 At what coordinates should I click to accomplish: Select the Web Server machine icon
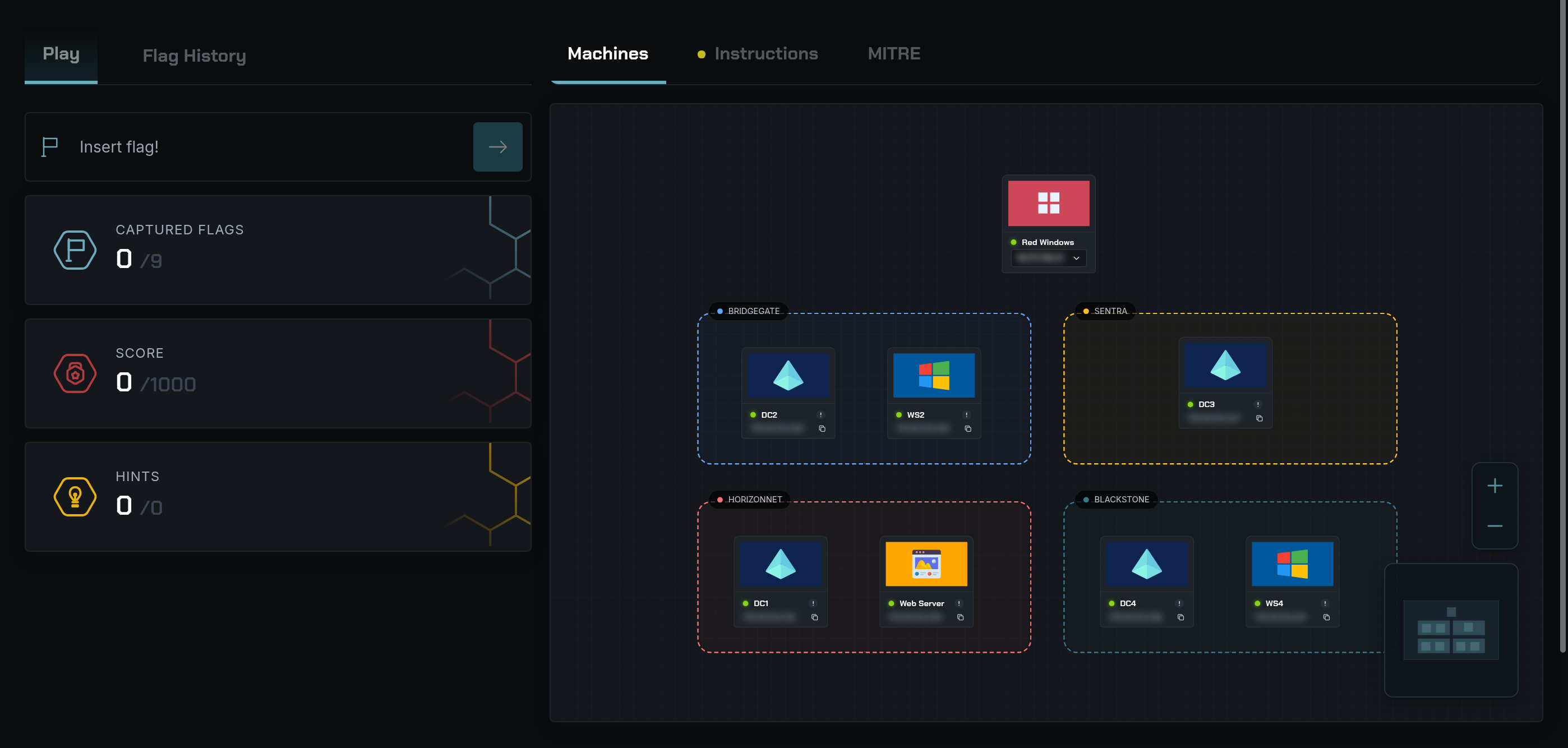point(926,564)
